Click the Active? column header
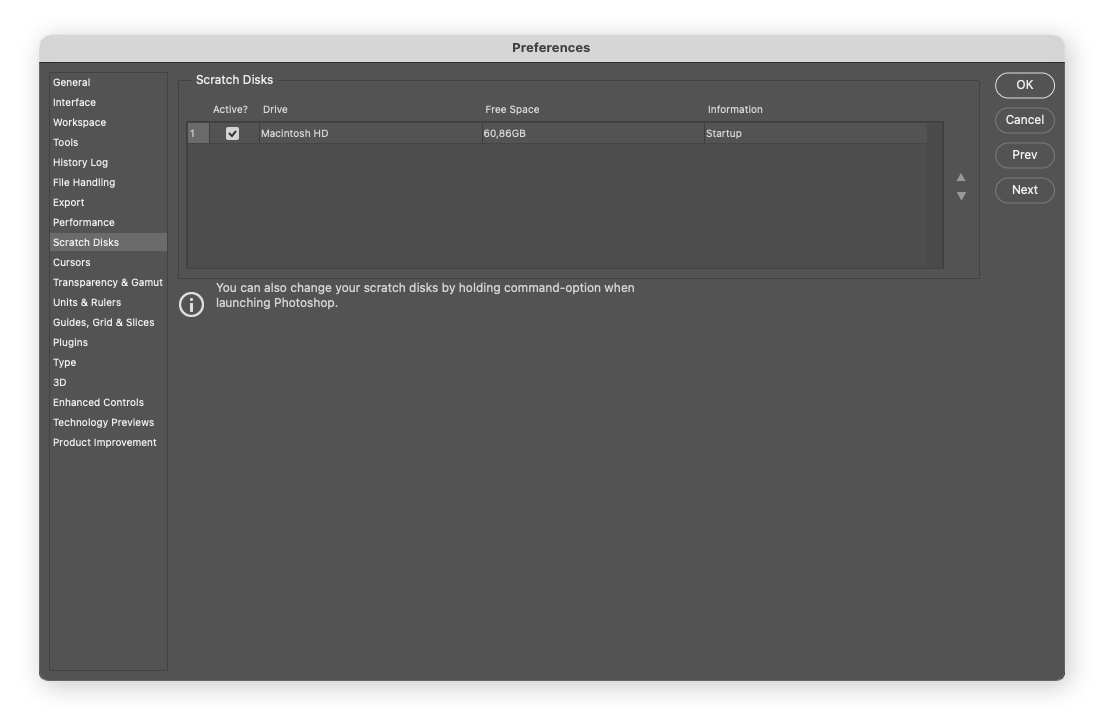This screenshot has width=1098, height=719. tap(230, 110)
